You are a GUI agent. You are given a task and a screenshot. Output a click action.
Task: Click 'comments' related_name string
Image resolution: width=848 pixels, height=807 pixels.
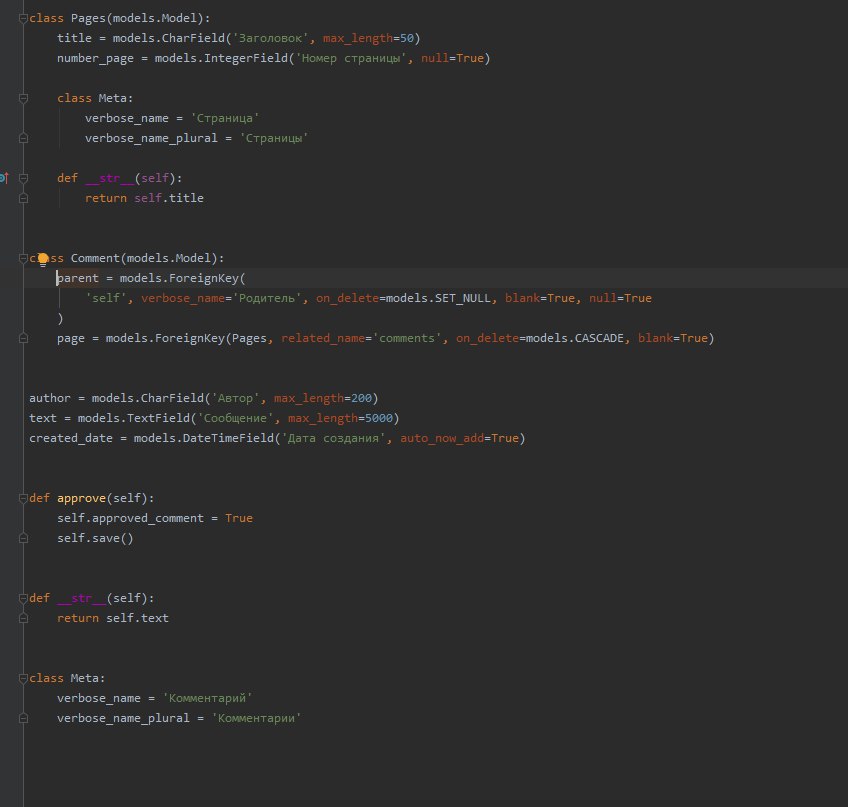coord(407,339)
